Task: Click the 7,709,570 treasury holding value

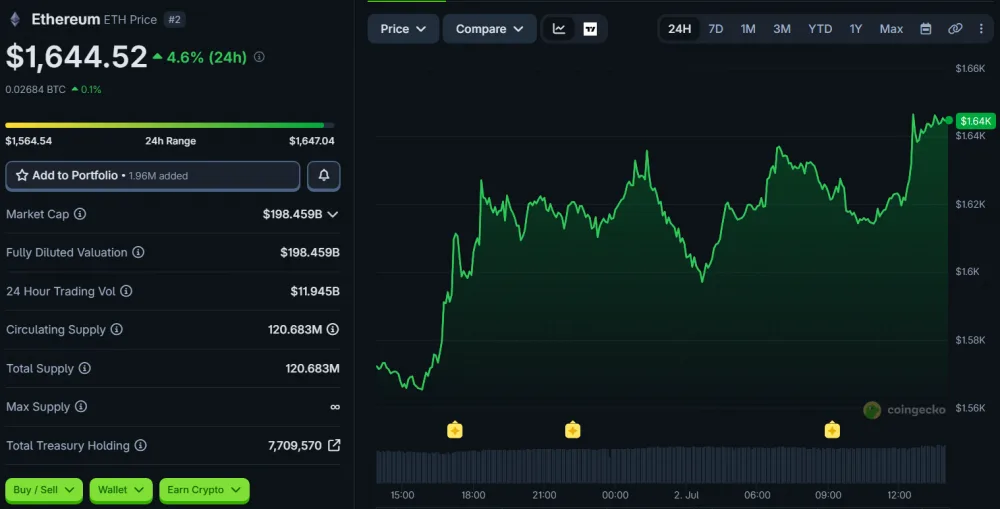Action: point(295,446)
